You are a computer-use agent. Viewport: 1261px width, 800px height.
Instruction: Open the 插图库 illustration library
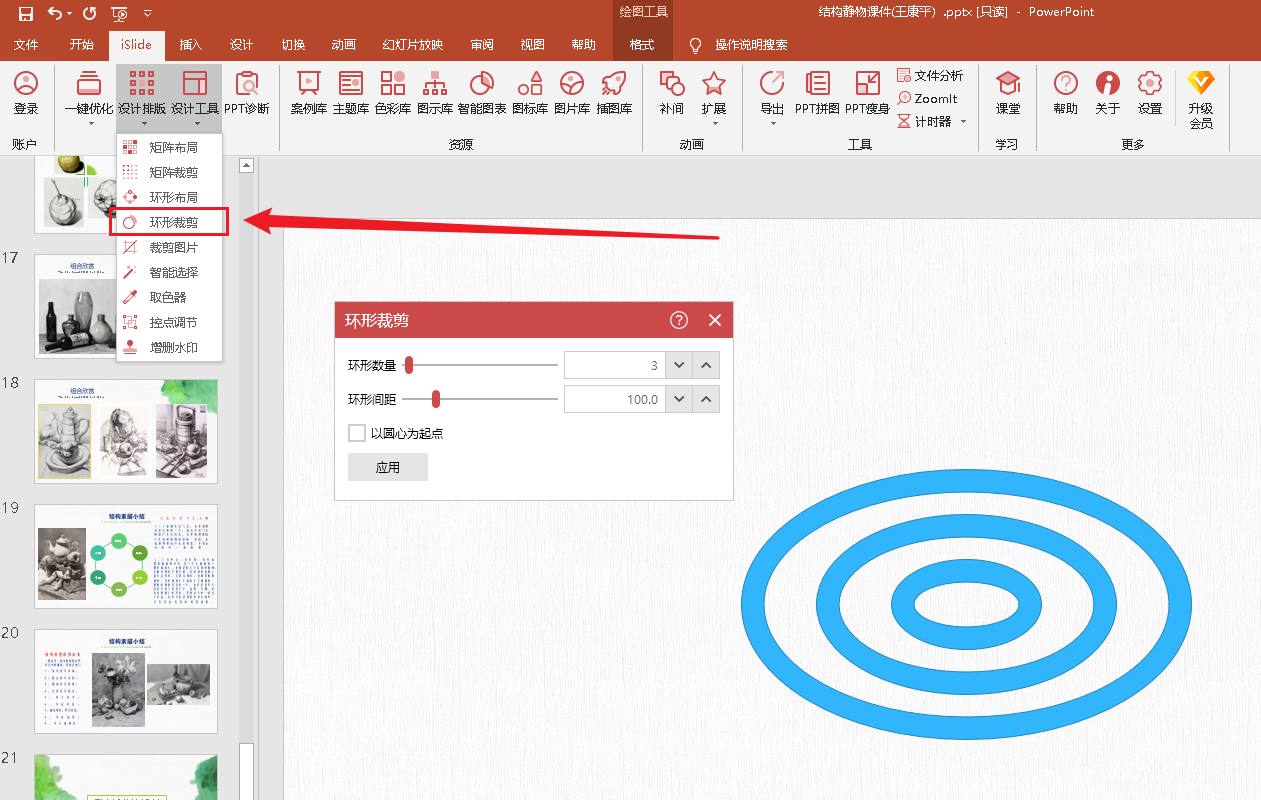[614, 93]
